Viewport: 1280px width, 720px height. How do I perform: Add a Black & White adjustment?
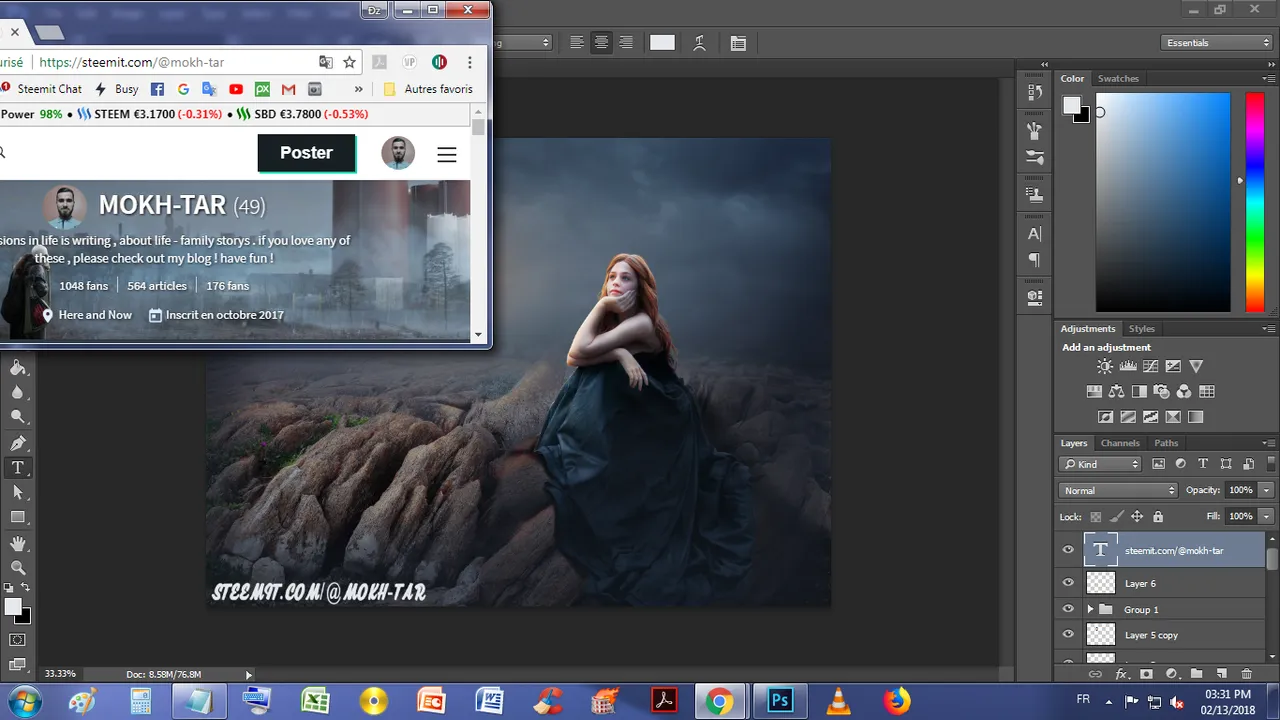(x=1139, y=392)
